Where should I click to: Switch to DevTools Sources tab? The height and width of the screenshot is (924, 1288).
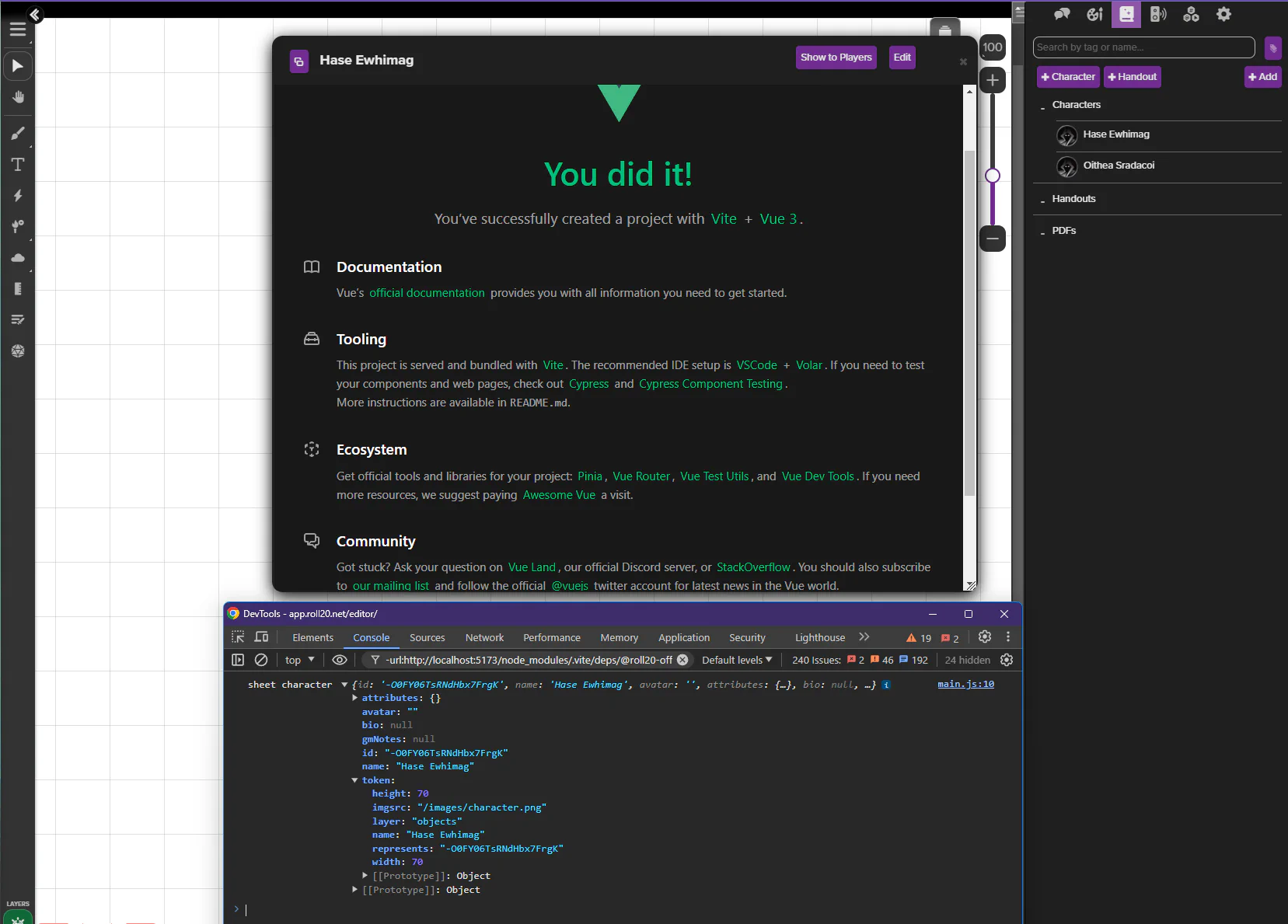pos(428,638)
